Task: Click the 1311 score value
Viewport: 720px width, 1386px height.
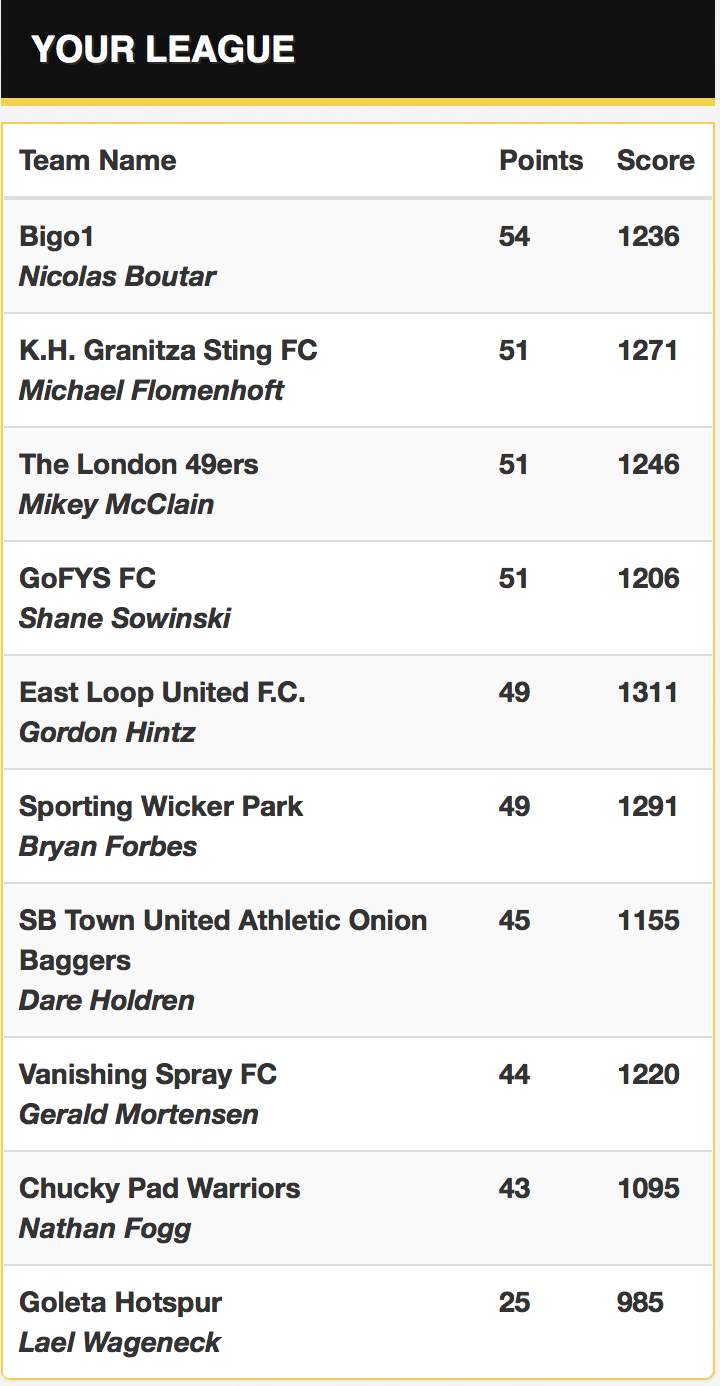Action: pyautogui.click(x=648, y=692)
